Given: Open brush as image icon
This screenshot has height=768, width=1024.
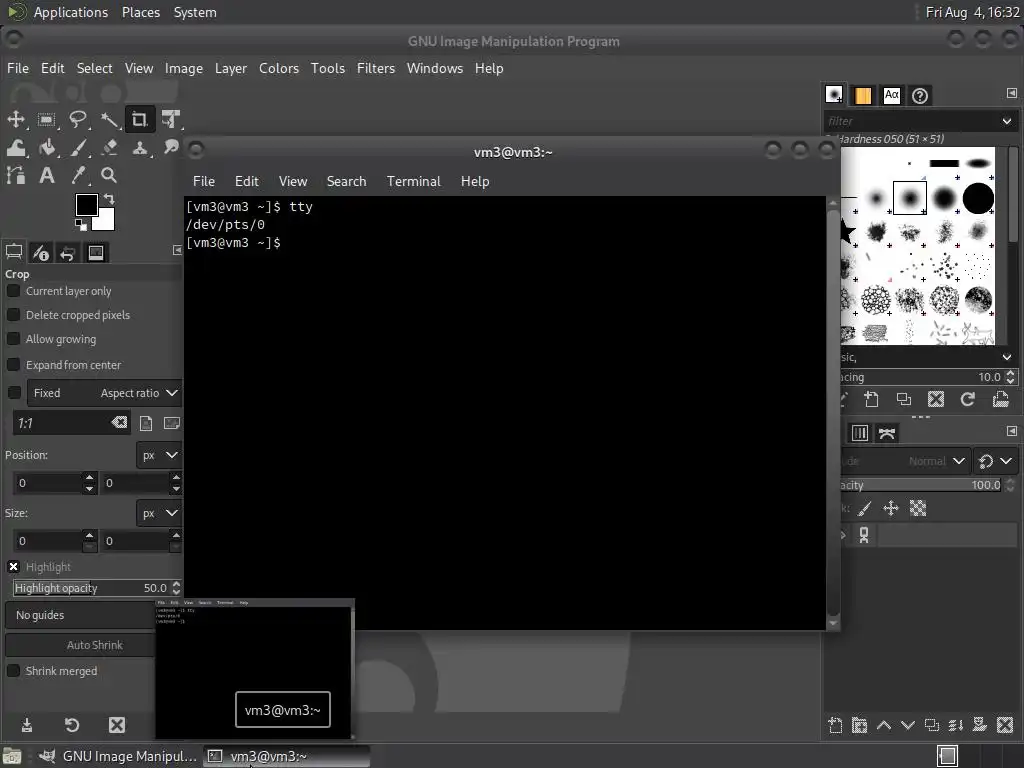Looking at the screenshot, I should (1000, 399).
